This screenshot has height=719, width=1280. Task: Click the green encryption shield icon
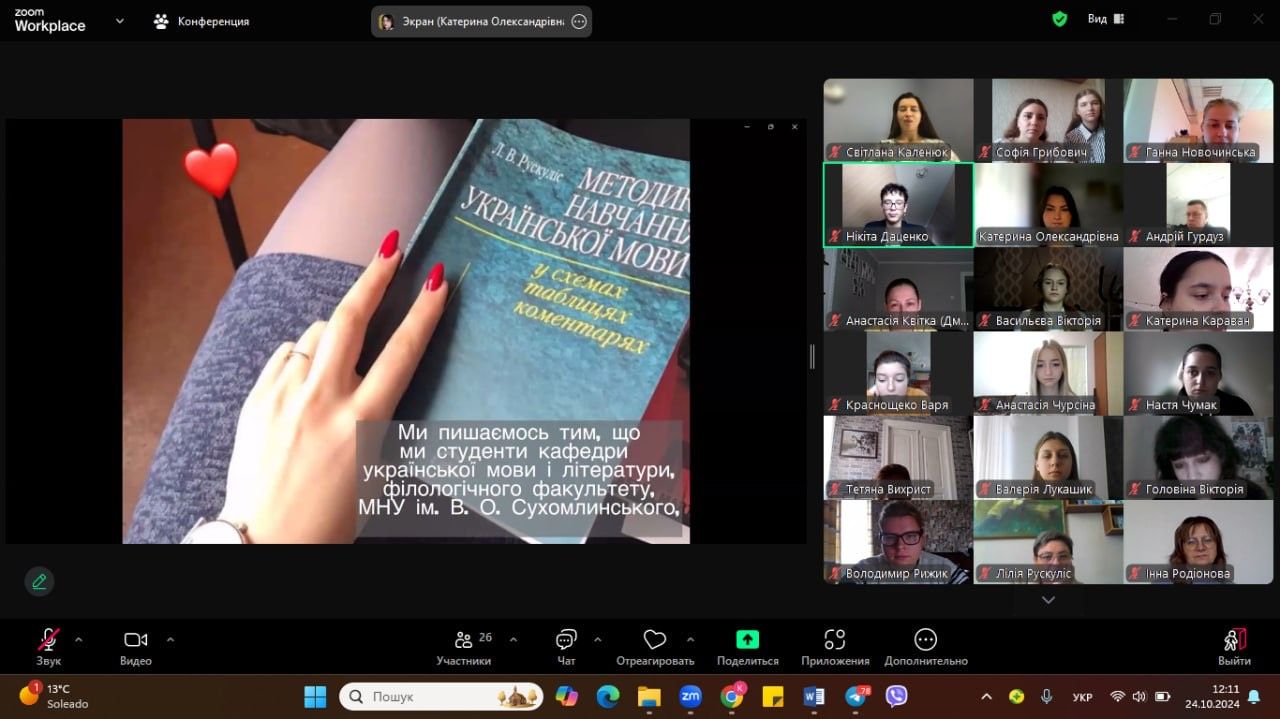click(1059, 19)
